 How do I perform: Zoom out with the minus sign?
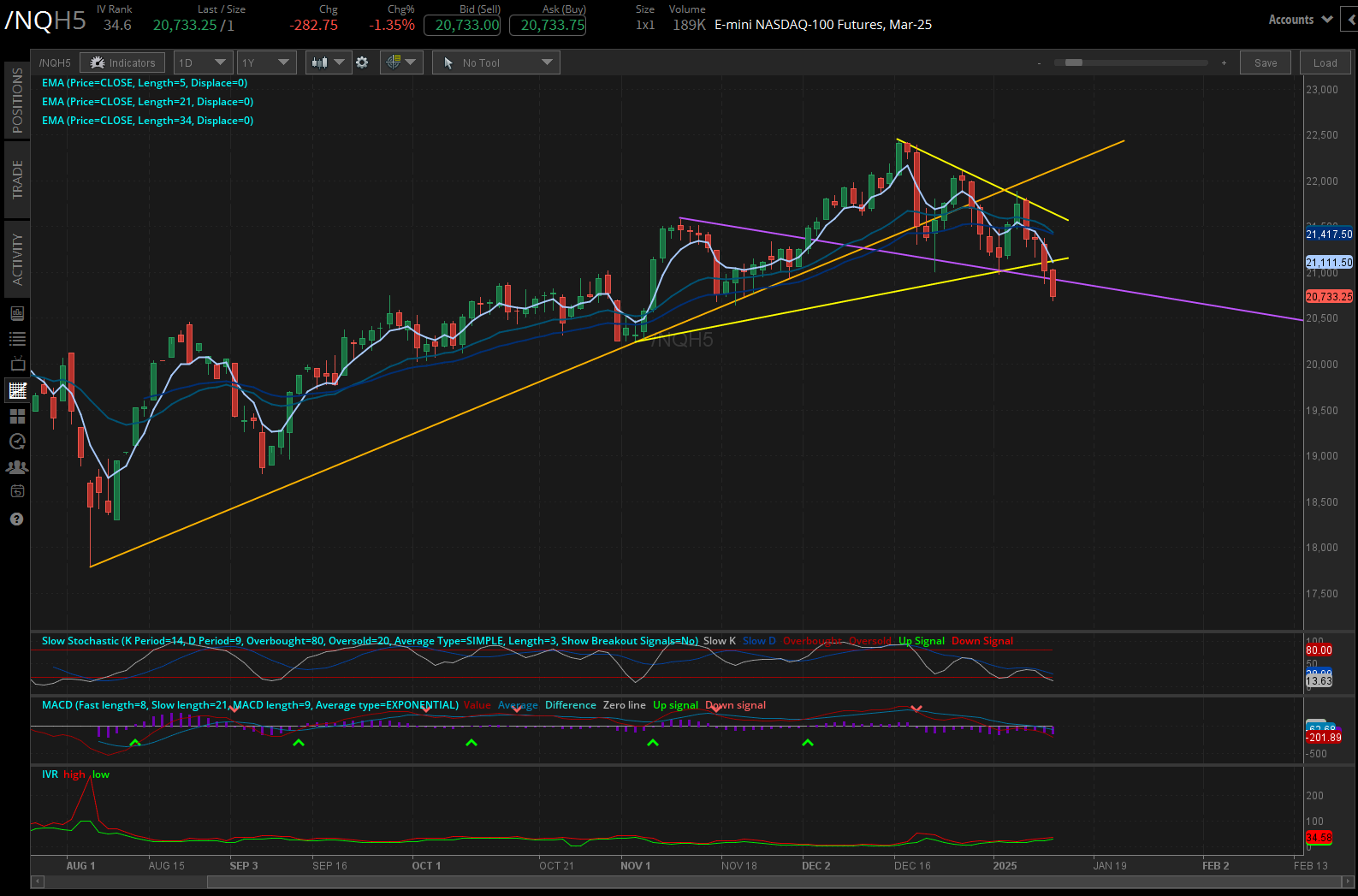(x=1040, y=63)
